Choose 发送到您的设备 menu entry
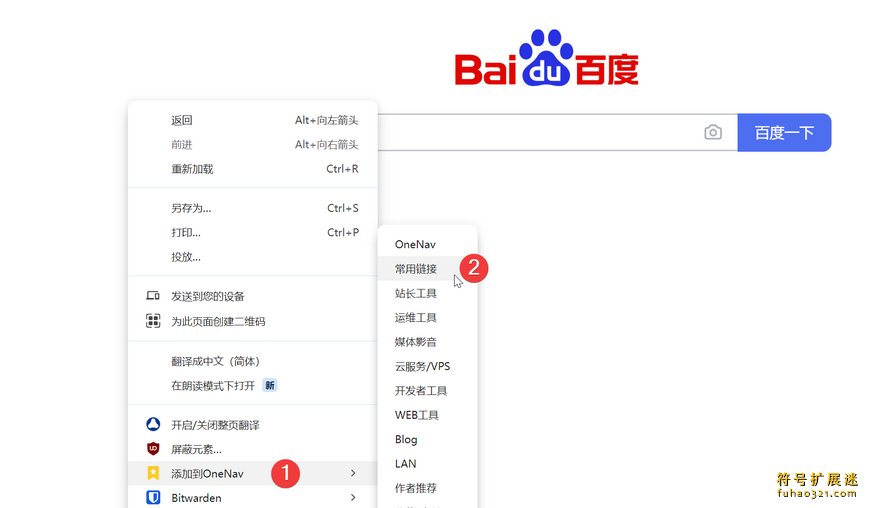 (253, 296)
